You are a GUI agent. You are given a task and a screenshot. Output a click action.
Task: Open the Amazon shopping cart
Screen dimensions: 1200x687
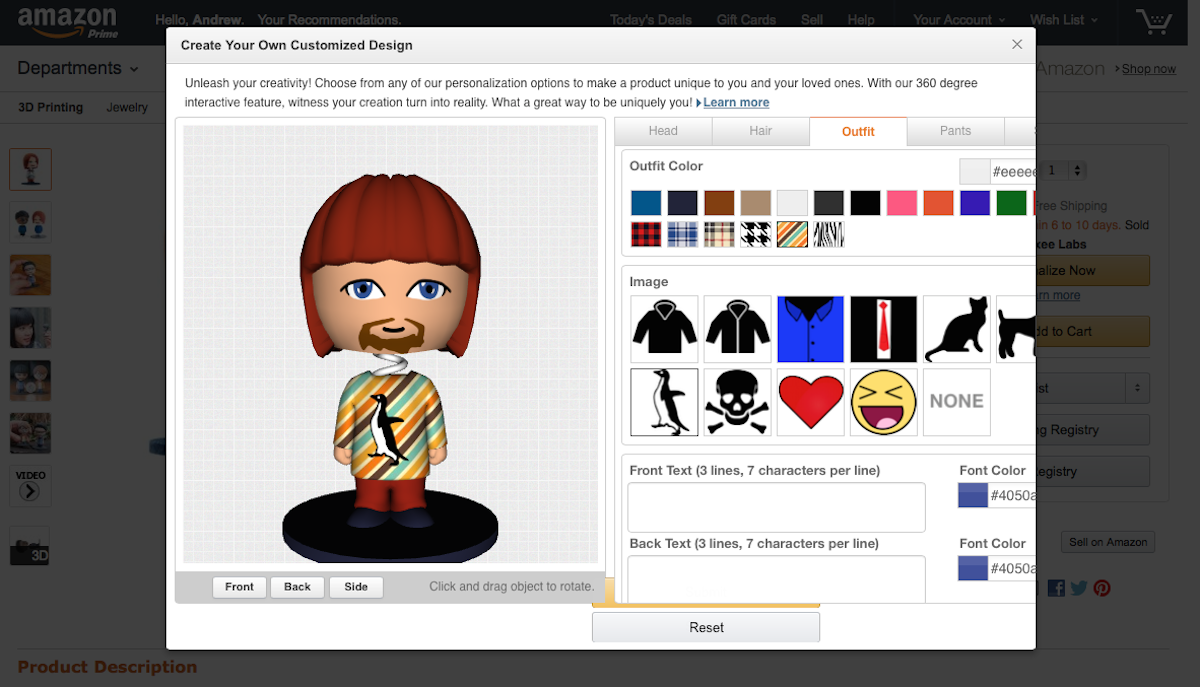coord(1153,21)
